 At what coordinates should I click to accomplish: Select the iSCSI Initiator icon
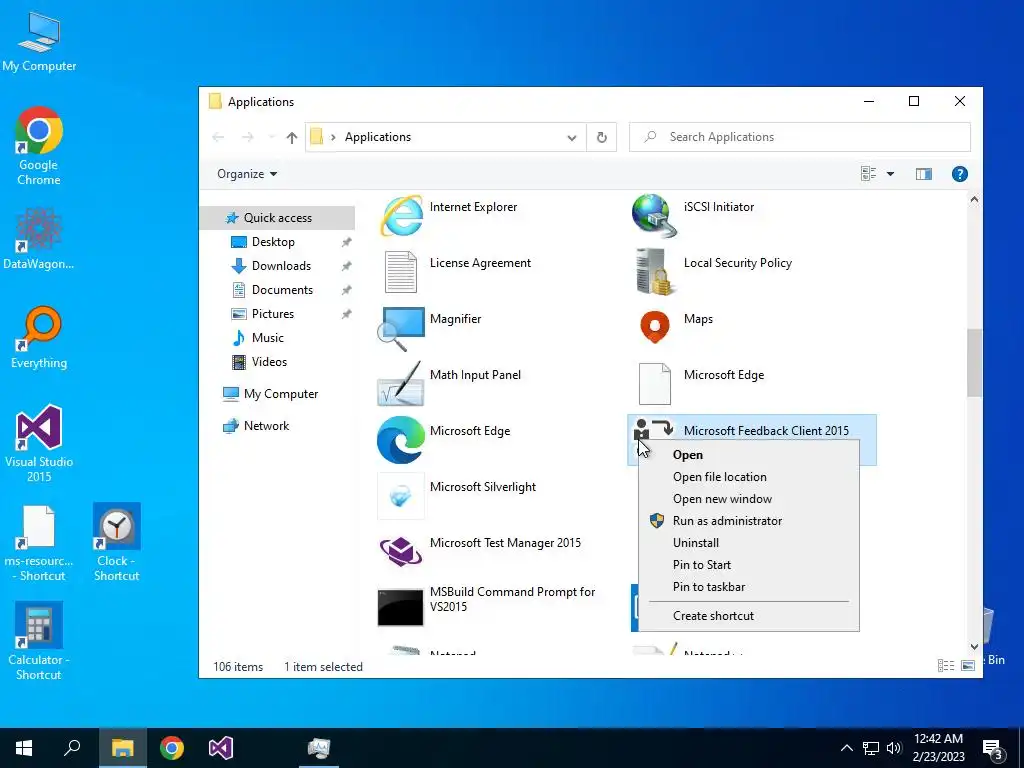(x=654, y=216)
